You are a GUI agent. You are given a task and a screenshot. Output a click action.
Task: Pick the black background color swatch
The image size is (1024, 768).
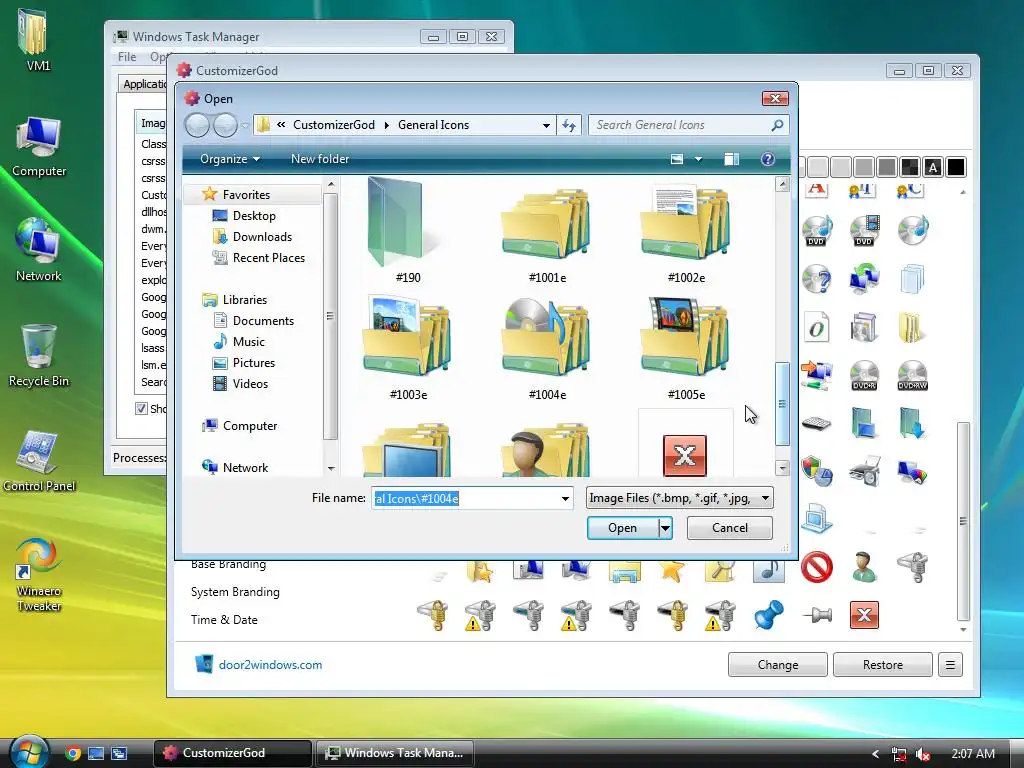pos(955,167)
